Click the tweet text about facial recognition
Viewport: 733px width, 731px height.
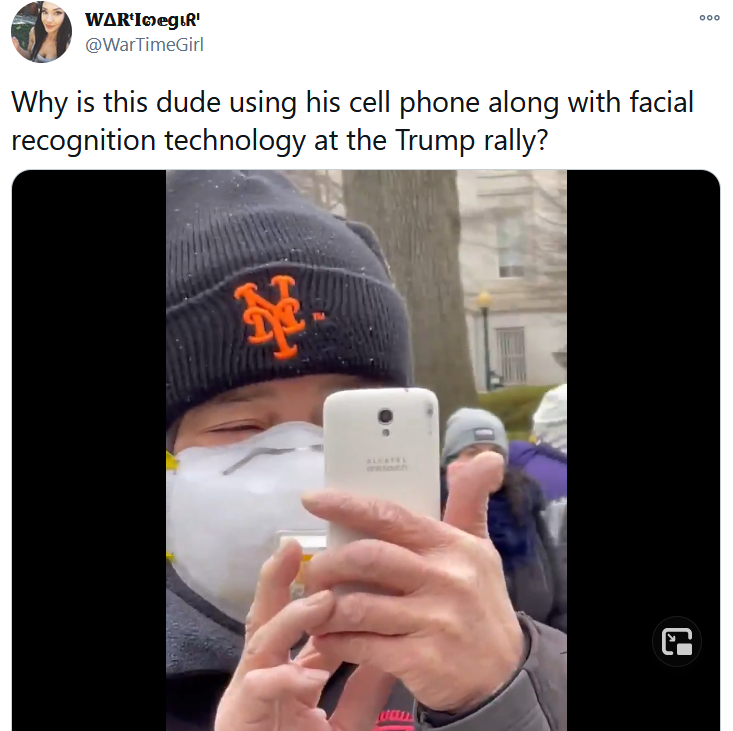[352, 121]
